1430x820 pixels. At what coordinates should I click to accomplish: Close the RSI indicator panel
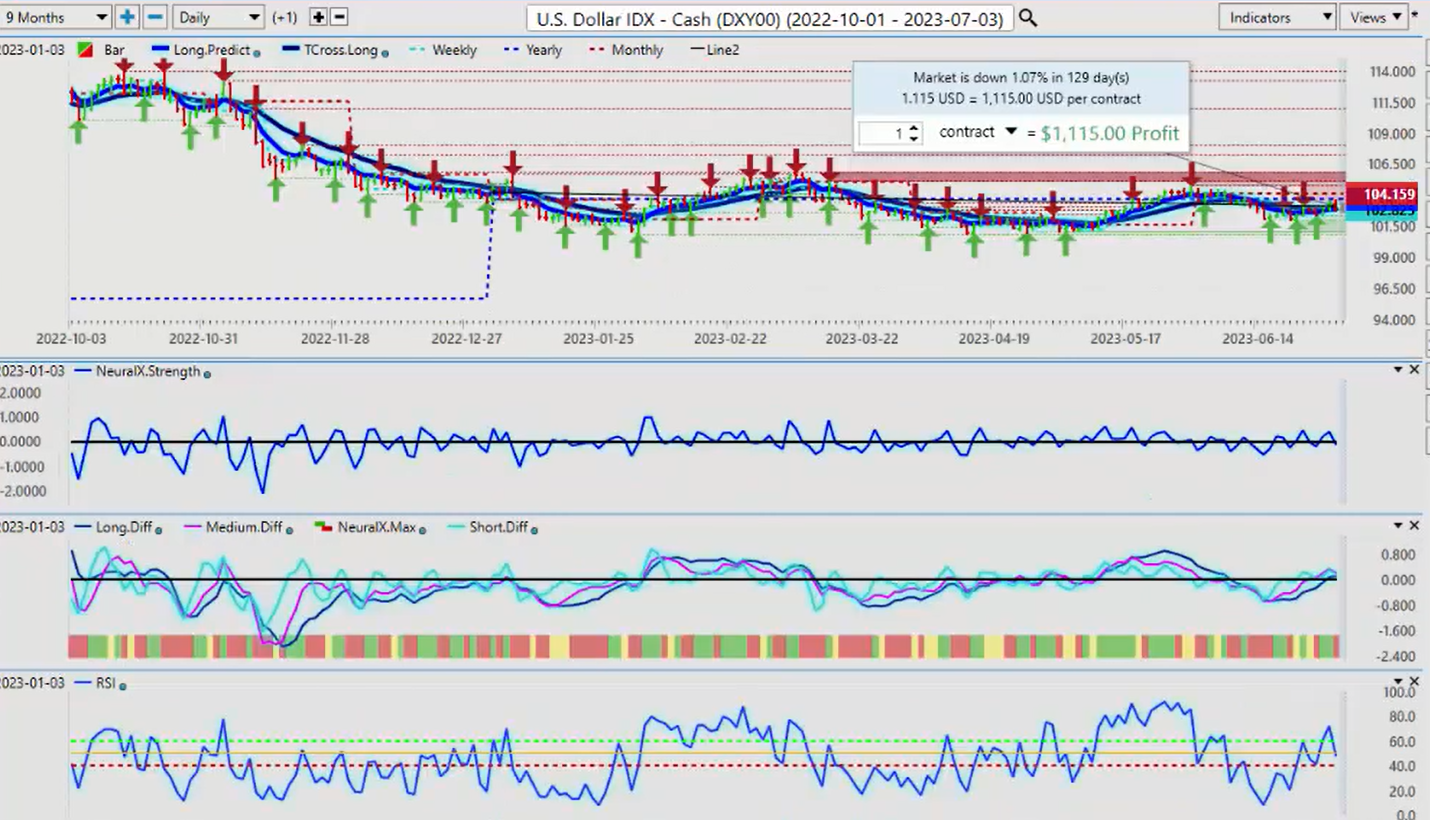[x=1414, y=682]
